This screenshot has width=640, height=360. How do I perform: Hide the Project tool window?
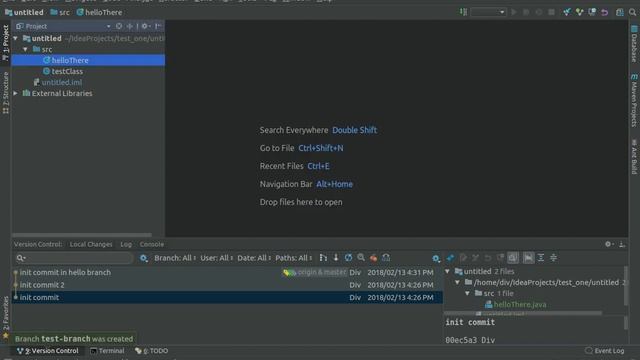(158, 26)
